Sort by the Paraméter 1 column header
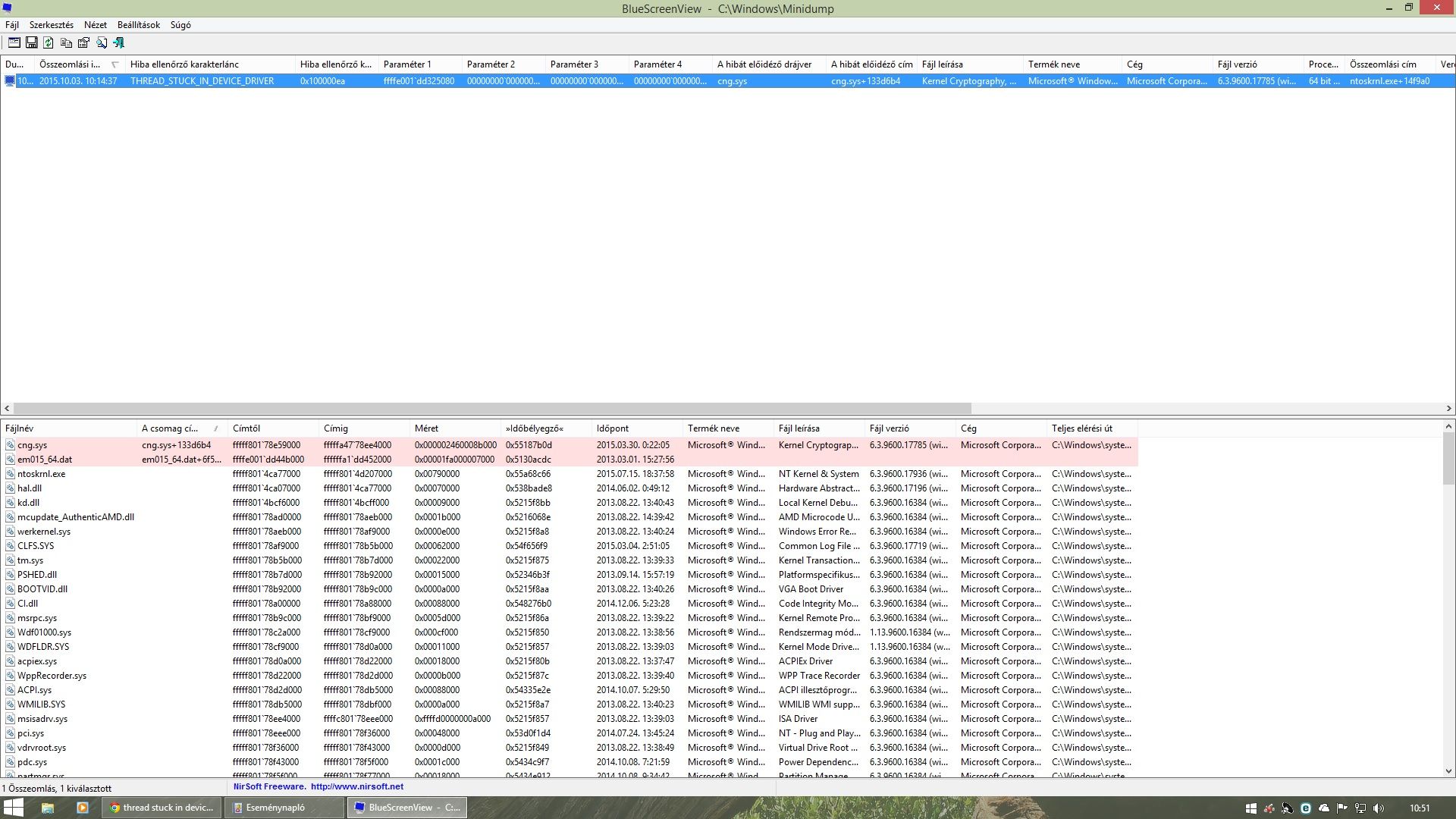 420,64
